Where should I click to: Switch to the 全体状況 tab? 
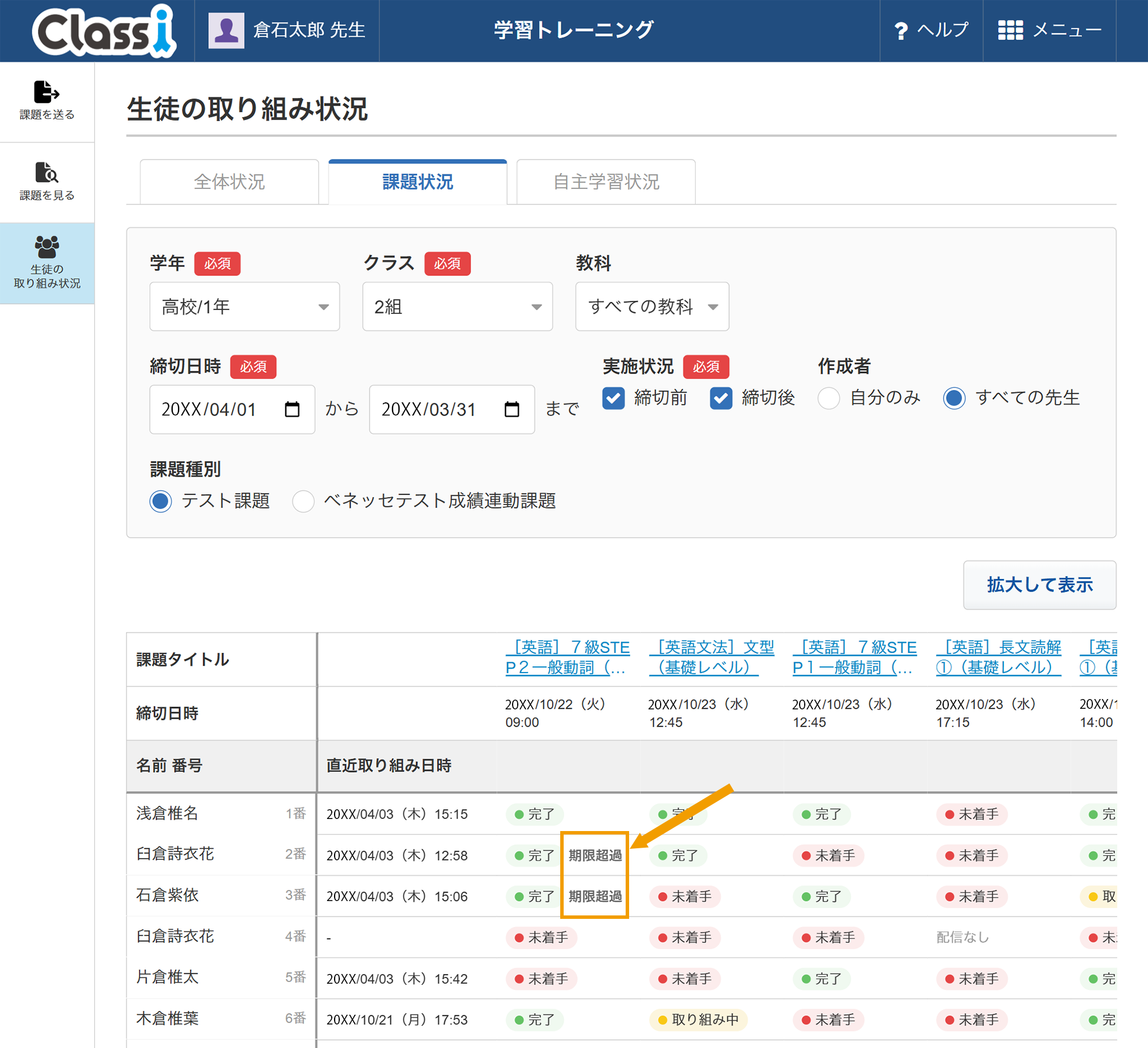230,182
